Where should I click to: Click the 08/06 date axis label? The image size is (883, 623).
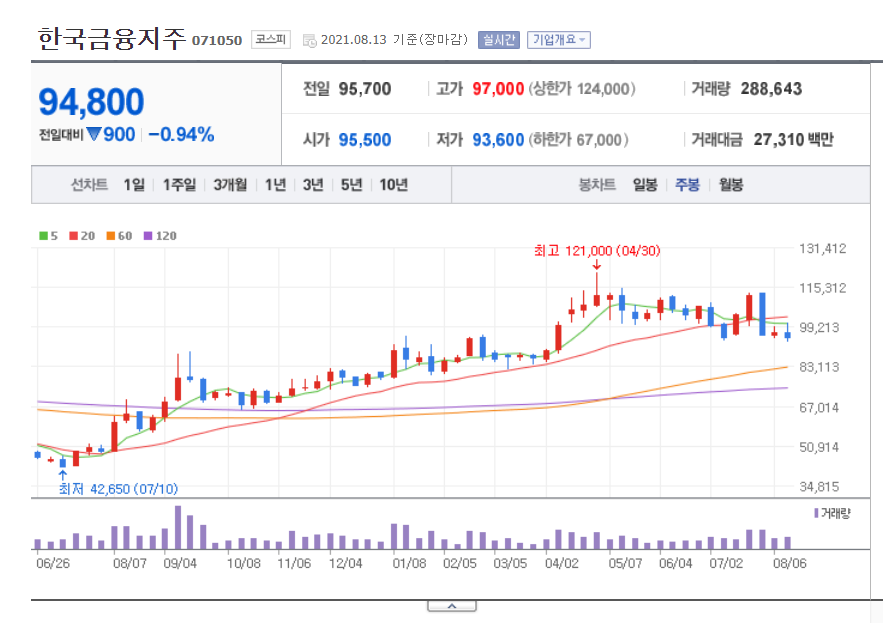click(x=790, y=563)
